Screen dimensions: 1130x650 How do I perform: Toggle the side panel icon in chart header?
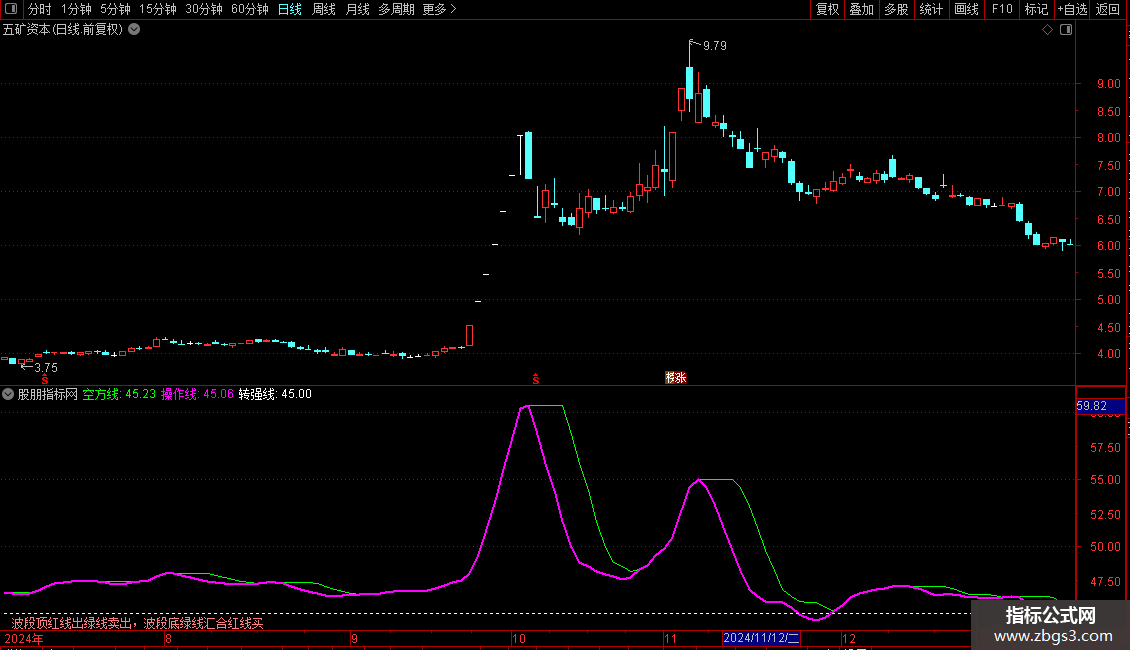pyautogui.click(x=1066, y=30)
